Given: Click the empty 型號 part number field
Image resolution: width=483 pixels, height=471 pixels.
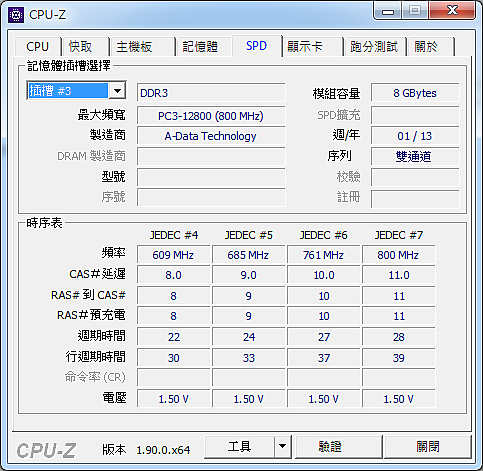Looking at the screenshot, I should click(x=211, y=177).
